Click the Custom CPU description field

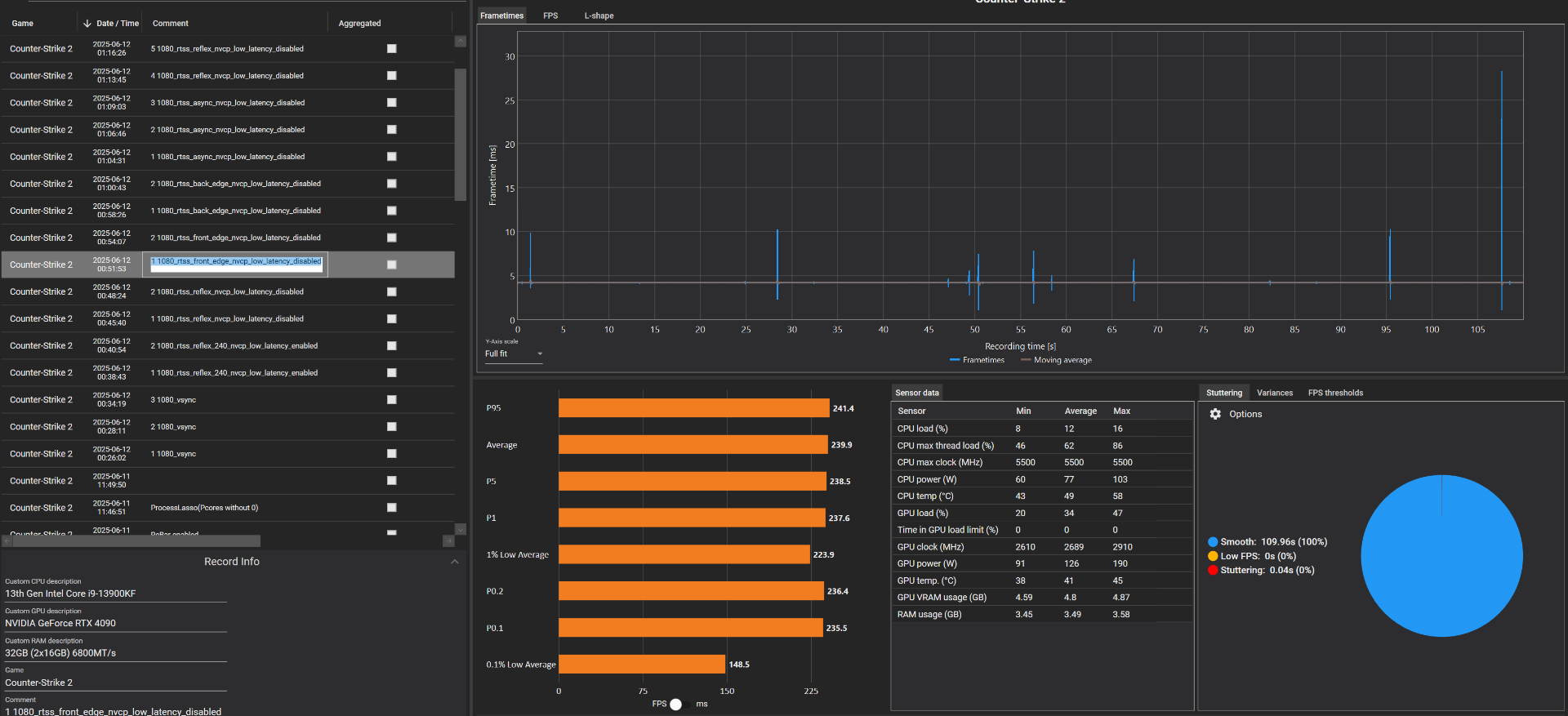116,594
